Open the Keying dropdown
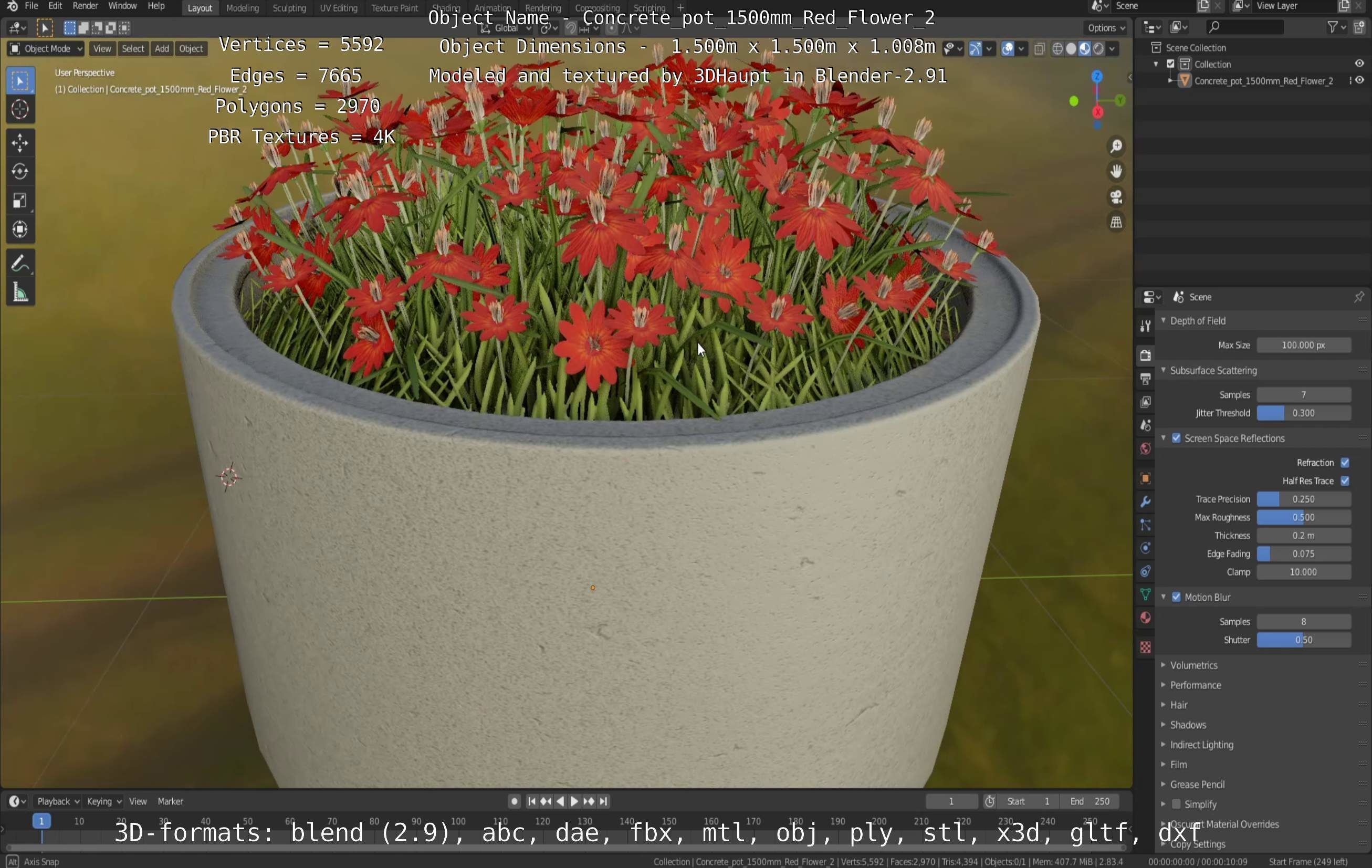The width and height of the screenshot is (1372, 868). [103, 801]
